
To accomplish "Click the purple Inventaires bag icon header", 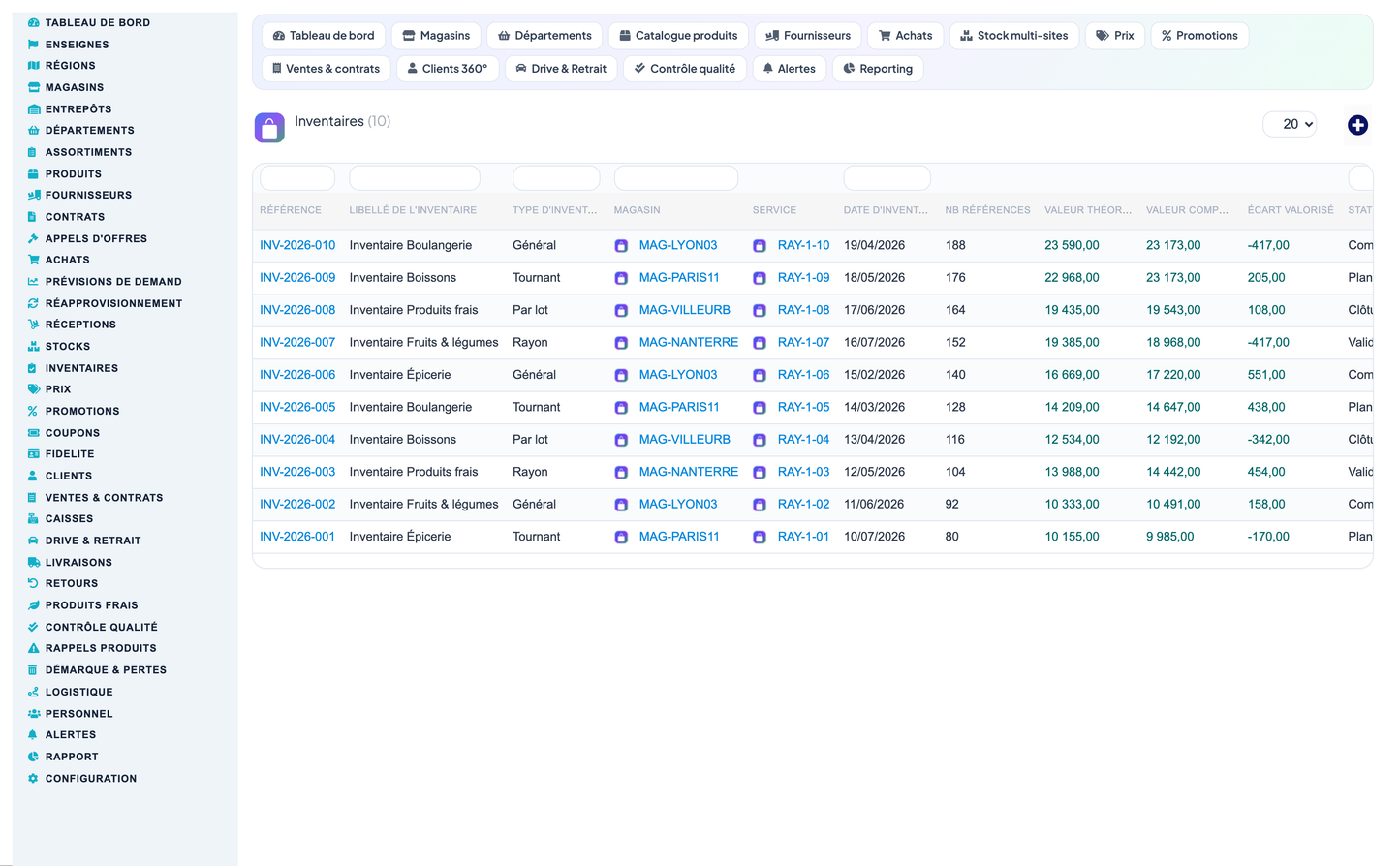I will [269, 128].
